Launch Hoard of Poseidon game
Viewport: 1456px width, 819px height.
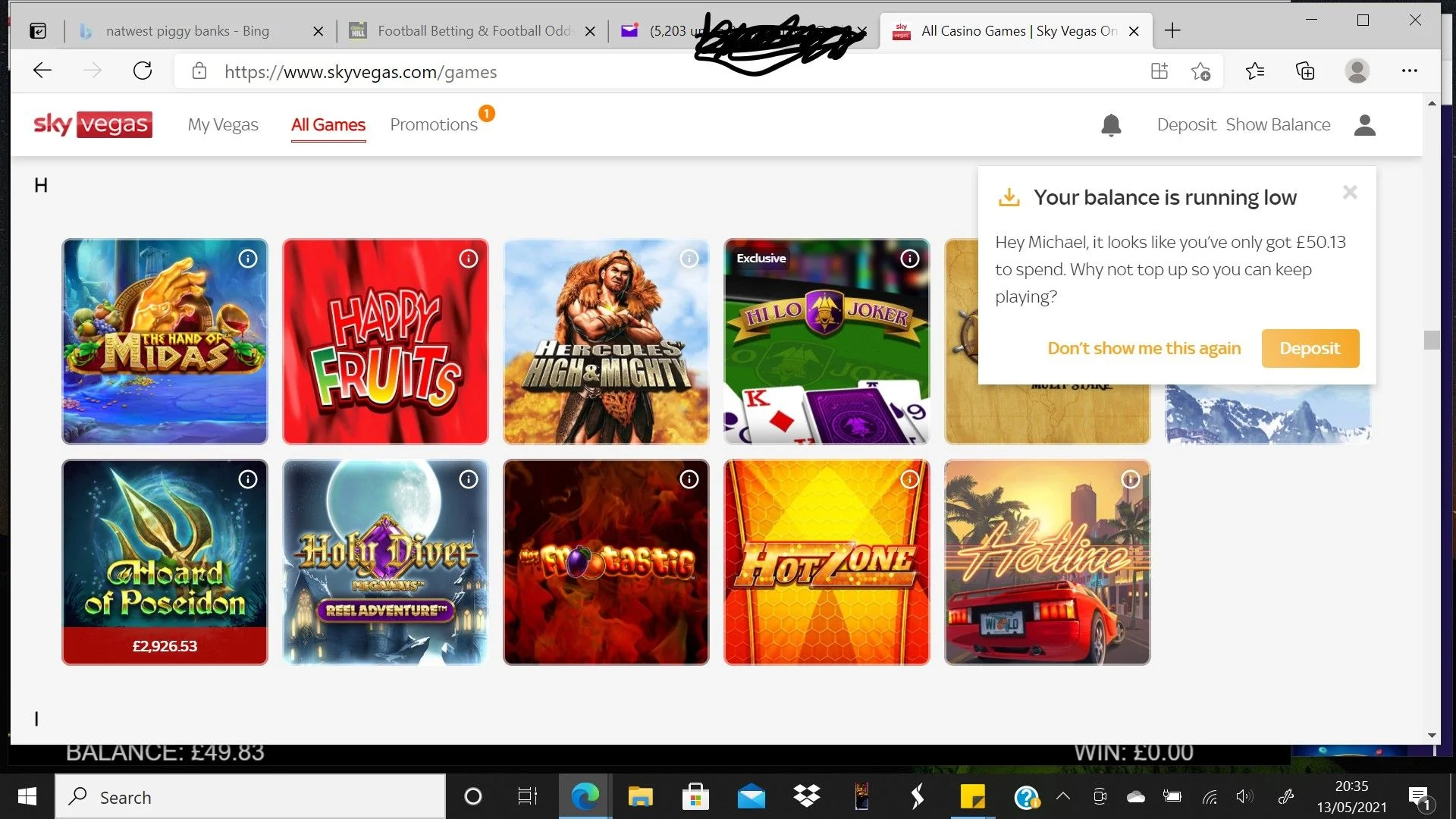165,562
